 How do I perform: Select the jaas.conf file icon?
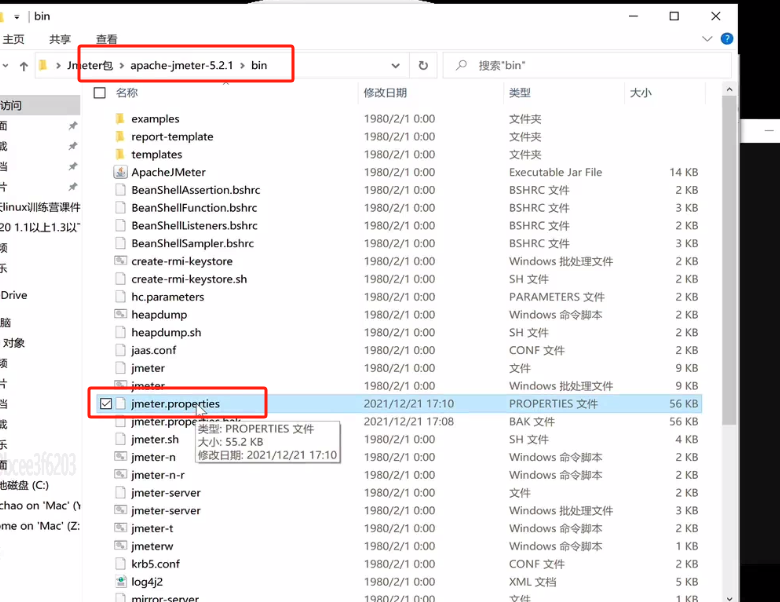pyautogui.click(x=120, y=350)
